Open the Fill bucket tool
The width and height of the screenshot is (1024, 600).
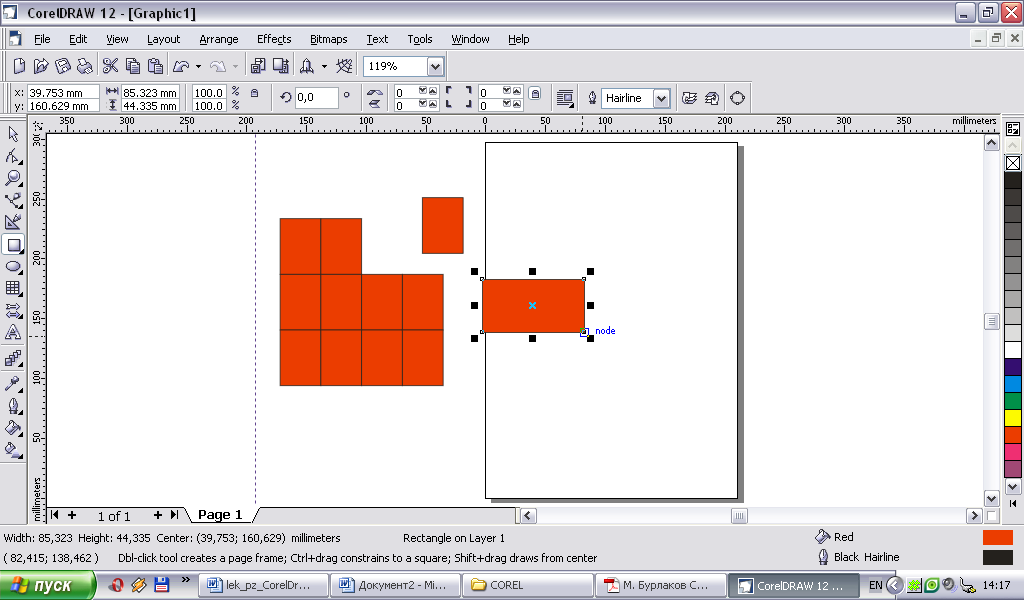(x=13, y=428)
